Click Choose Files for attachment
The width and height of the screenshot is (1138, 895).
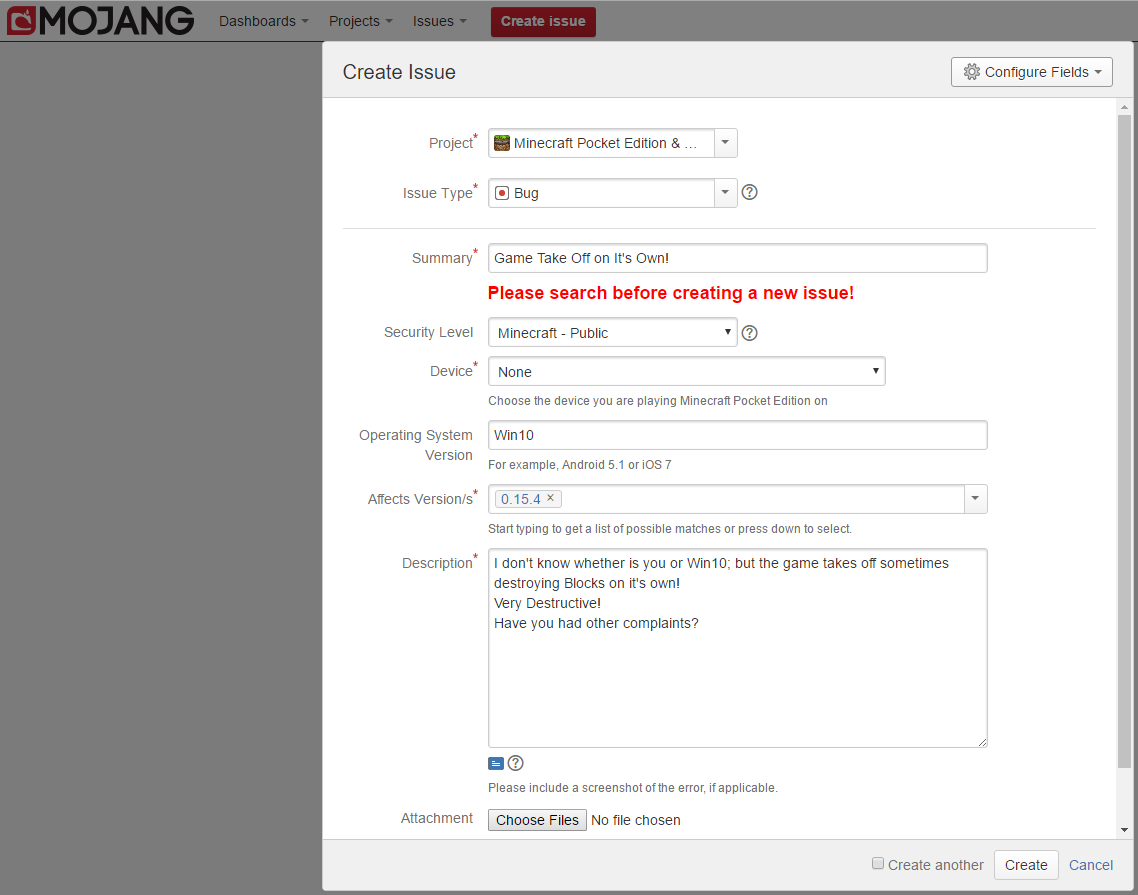537,820
